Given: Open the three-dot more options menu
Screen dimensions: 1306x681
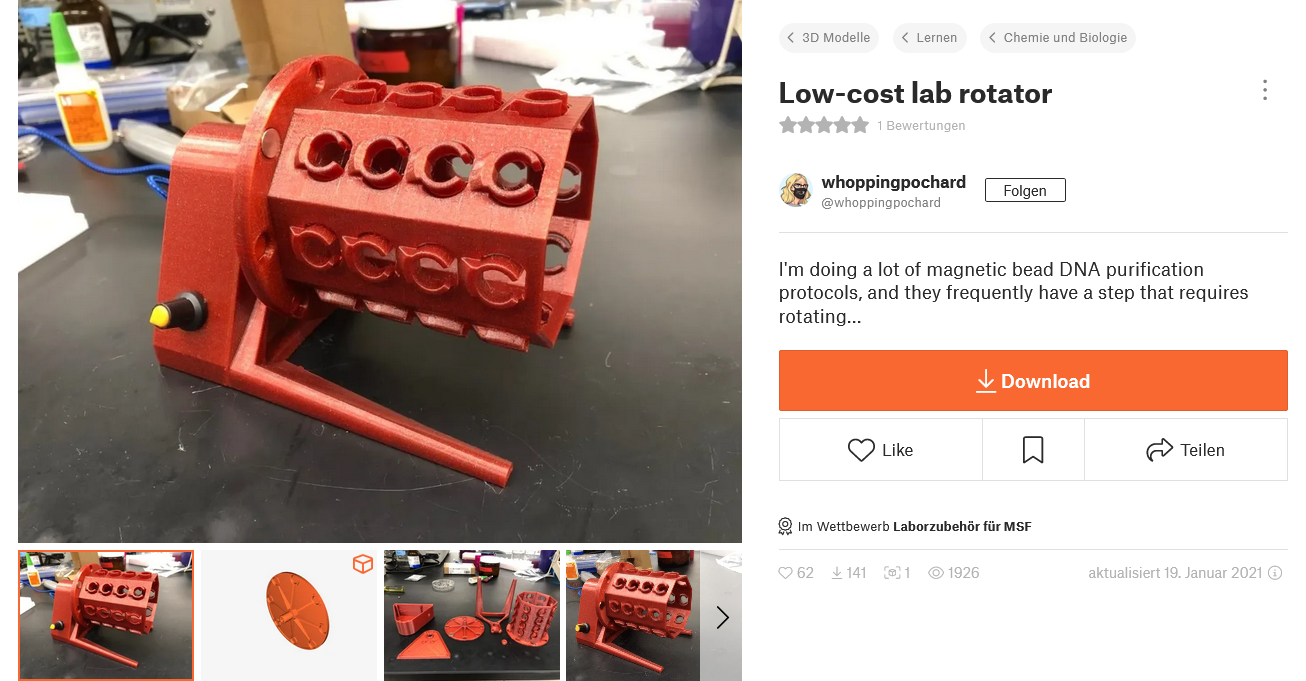Looking at the screenshot, I should (x=1264, y=91).
